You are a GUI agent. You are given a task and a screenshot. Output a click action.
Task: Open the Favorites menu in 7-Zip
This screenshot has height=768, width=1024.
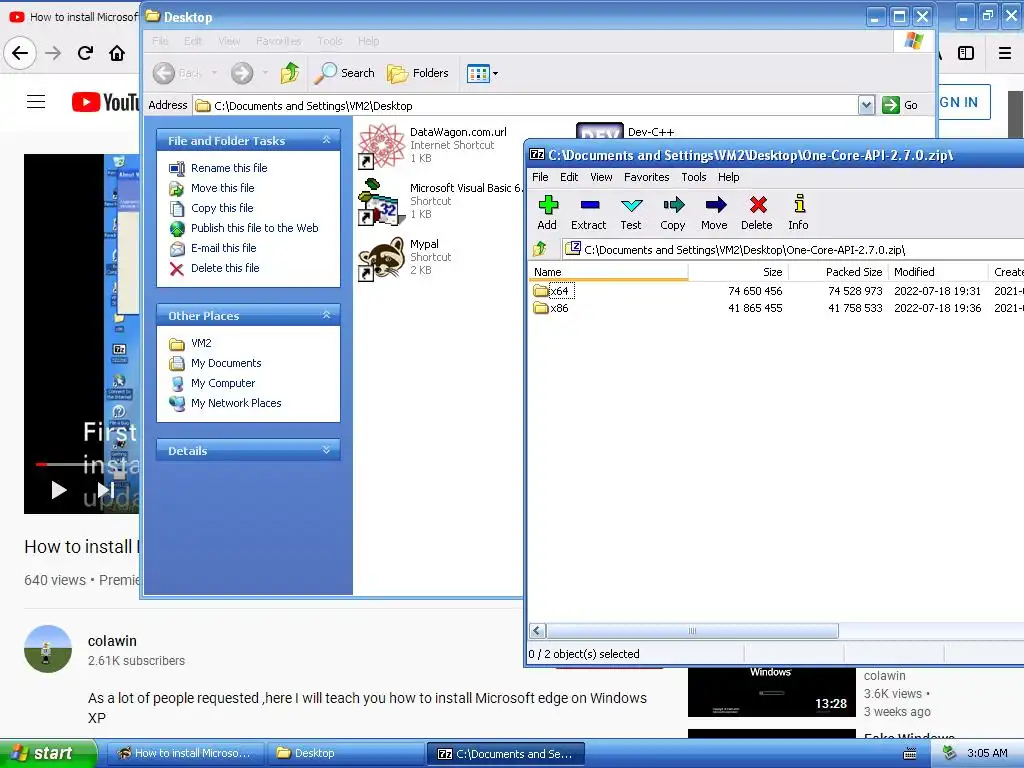click(647, 177)
